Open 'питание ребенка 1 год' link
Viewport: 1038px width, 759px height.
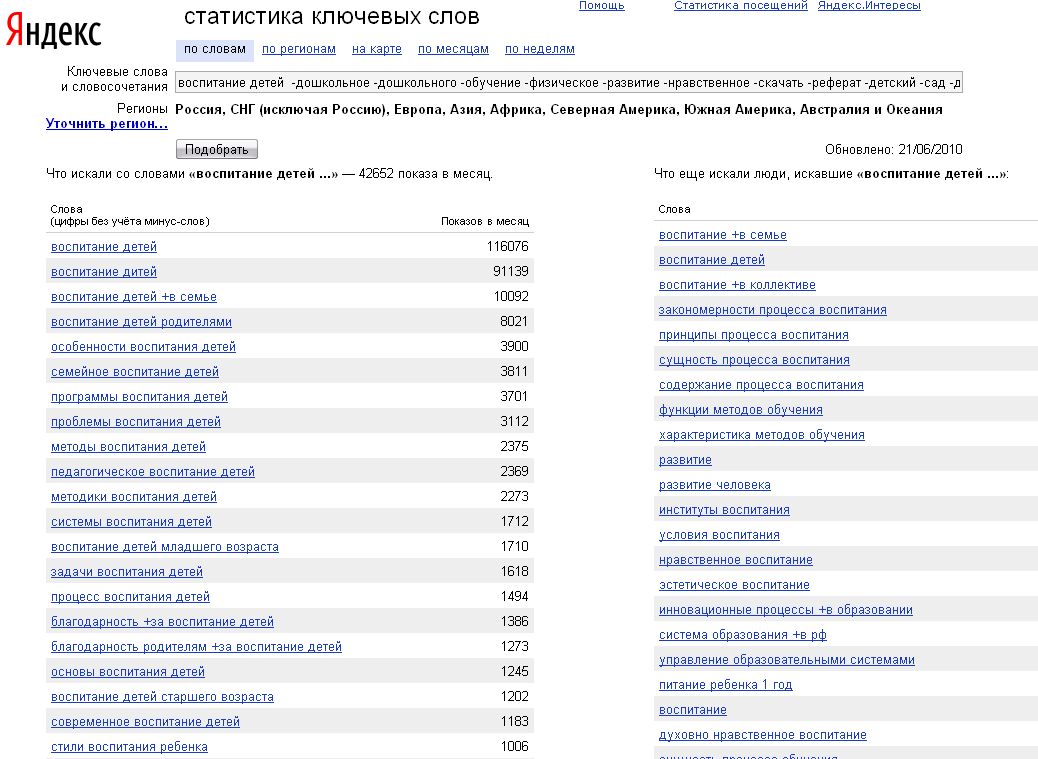click(x=725, y=685)
